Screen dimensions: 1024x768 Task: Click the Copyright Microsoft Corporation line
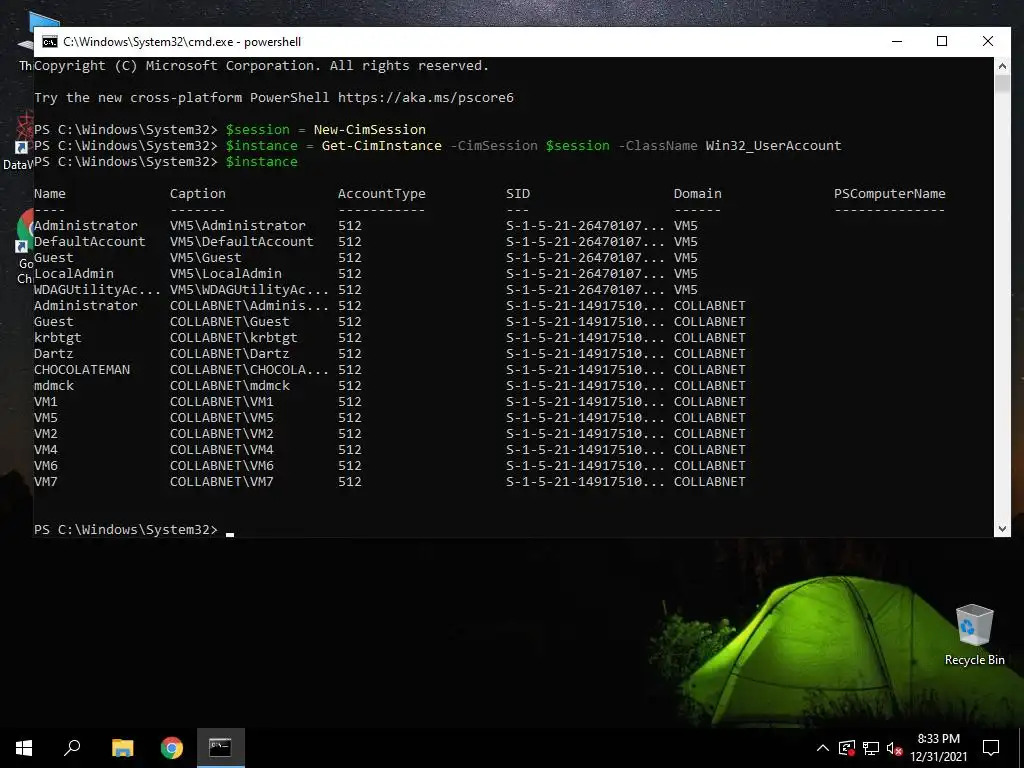pyautogui.click(x=261, y=66)
